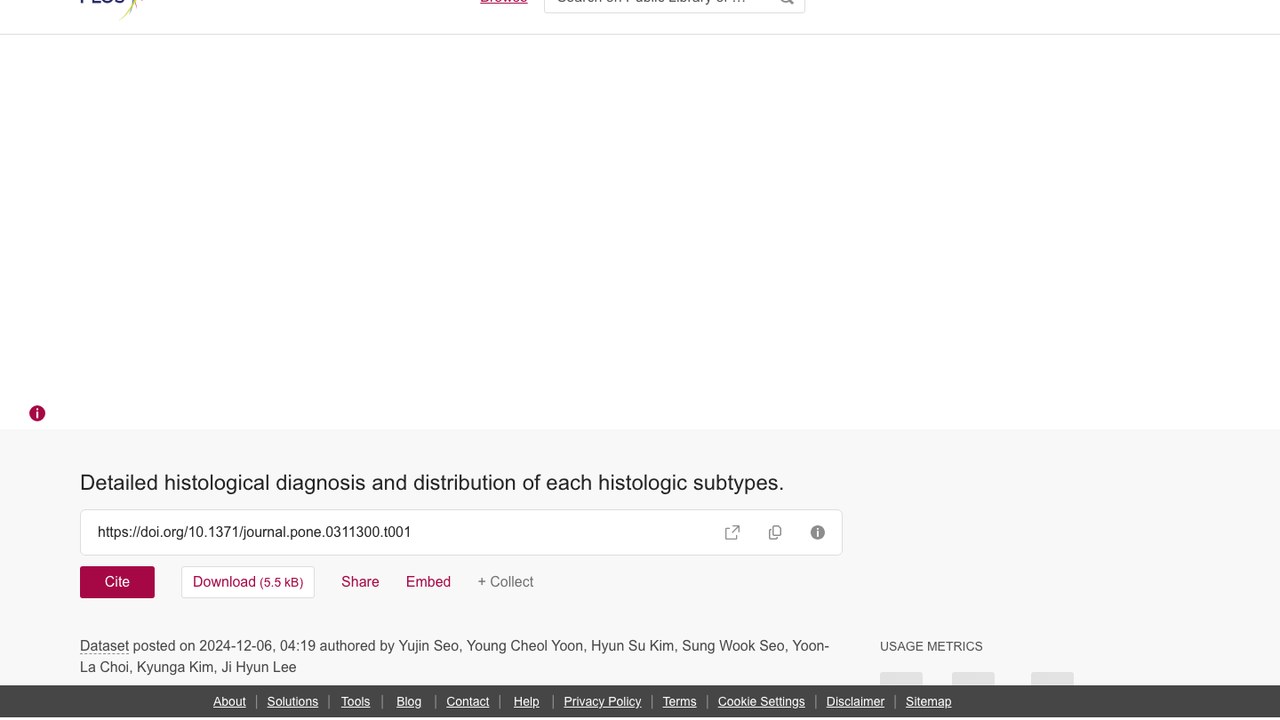
Task: Open the Privacy Policy footer link
Action: pyautogui.click(x=602, y=701)
